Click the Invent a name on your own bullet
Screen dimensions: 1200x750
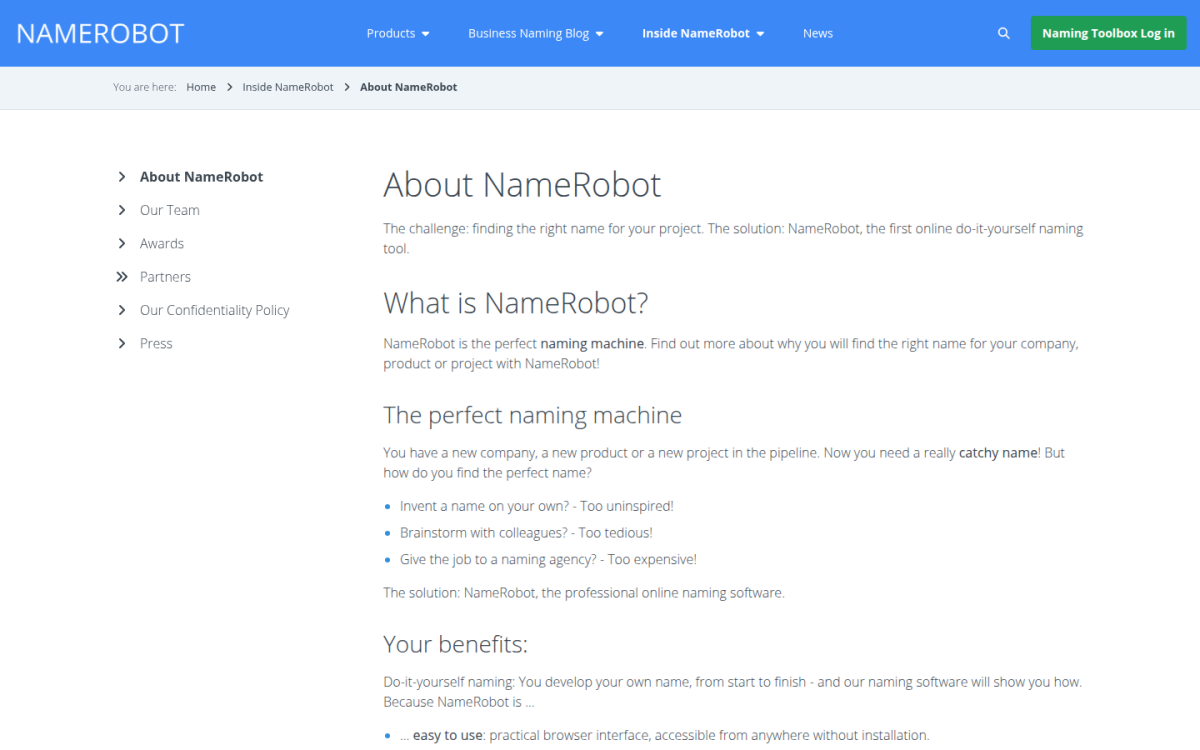pos(537,506)
